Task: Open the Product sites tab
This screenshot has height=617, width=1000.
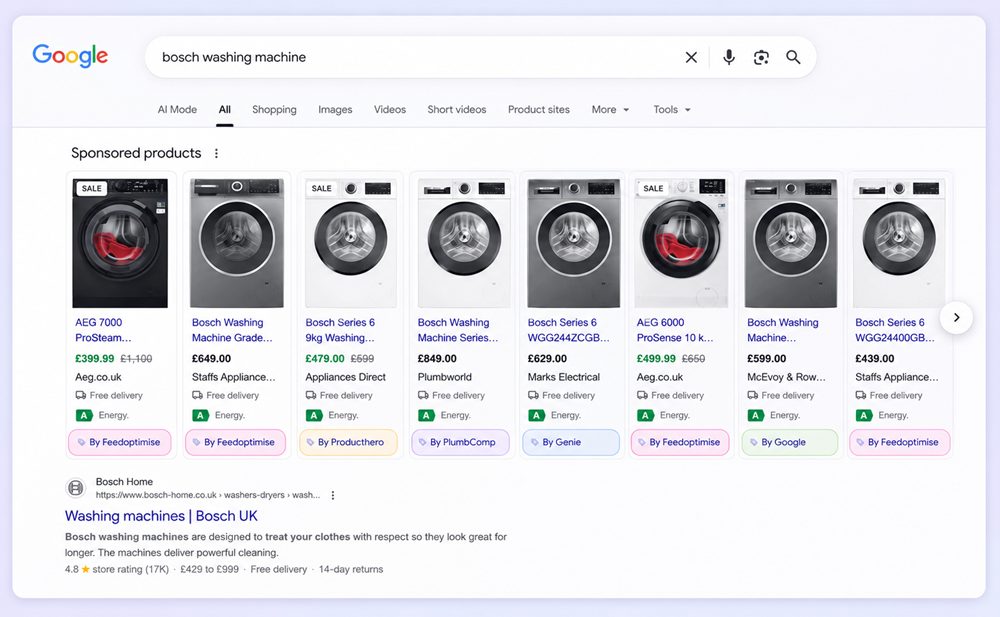Action: 539,110
